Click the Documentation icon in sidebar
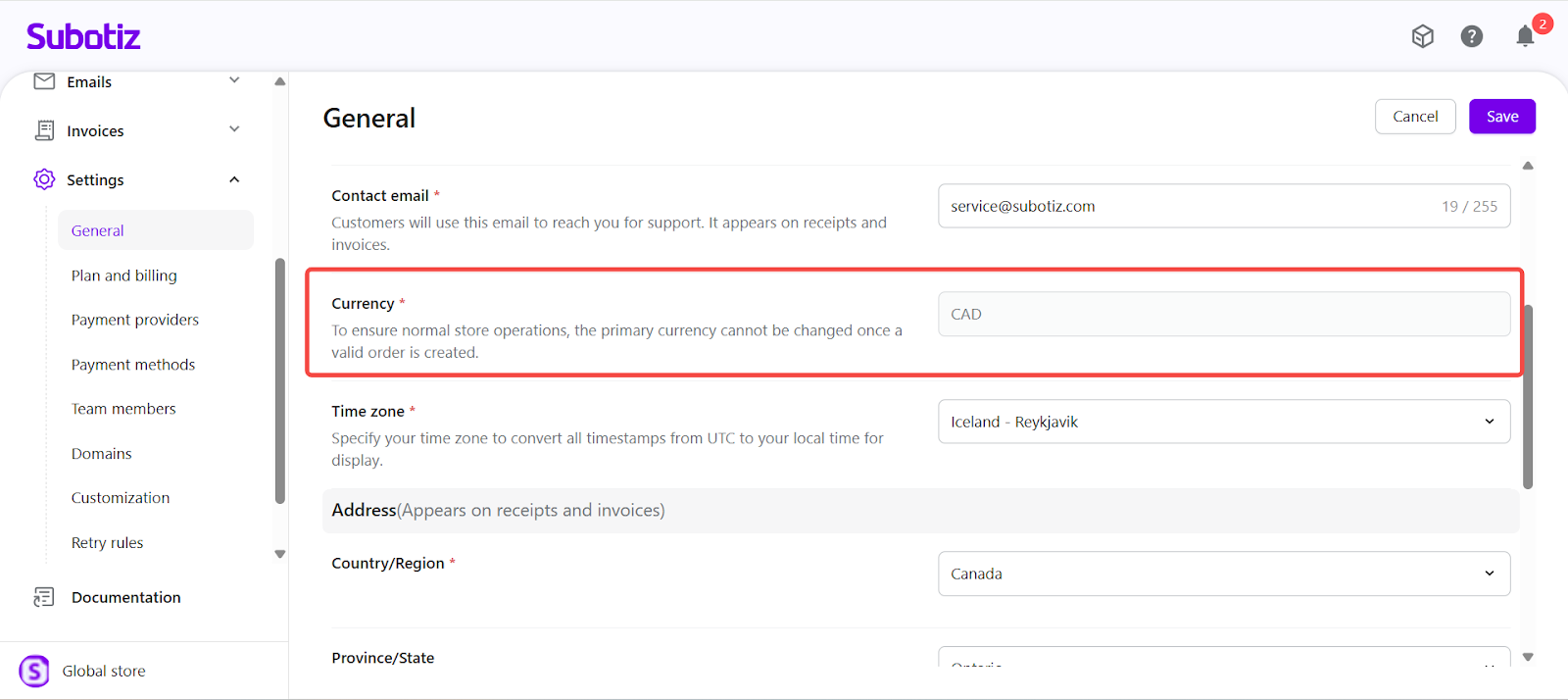This screenshot has width=1568, height=700. point(44,597)
